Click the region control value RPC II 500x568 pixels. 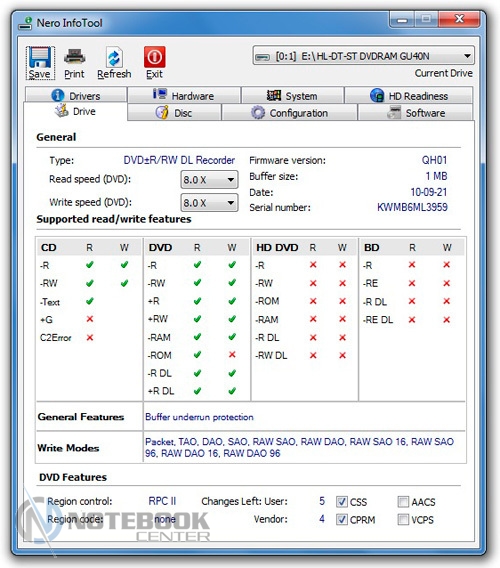162,501
